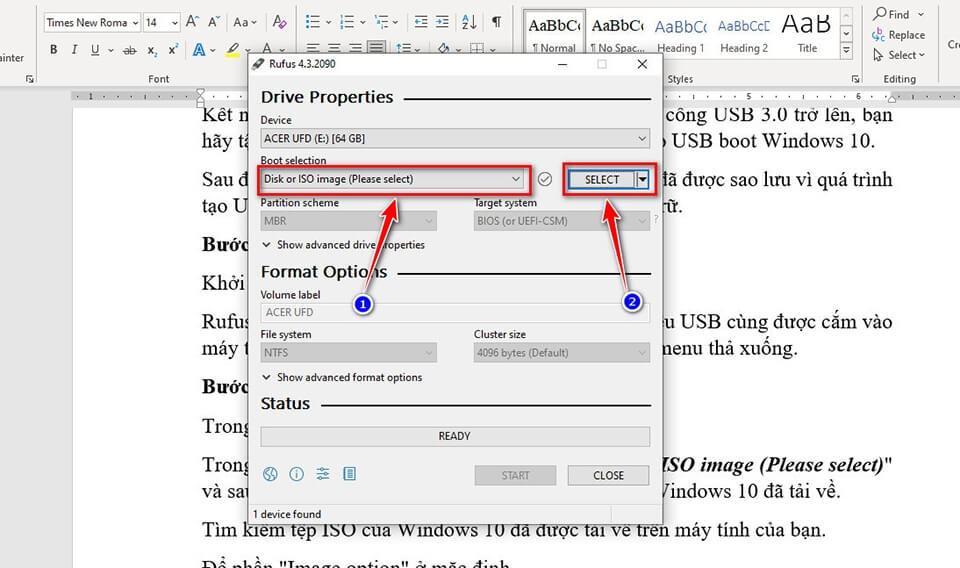Open Rufus application settings sliders icon
The height and width of the screenshot is (568, 960).
pos(322,474)
